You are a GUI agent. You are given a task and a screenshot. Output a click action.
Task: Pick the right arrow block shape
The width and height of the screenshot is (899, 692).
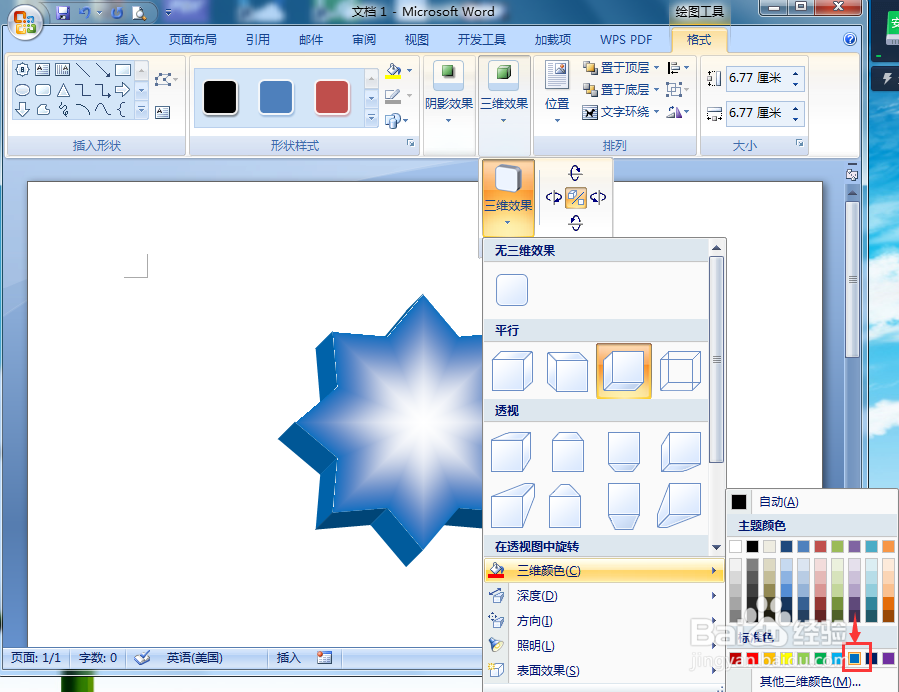(122, 89)
